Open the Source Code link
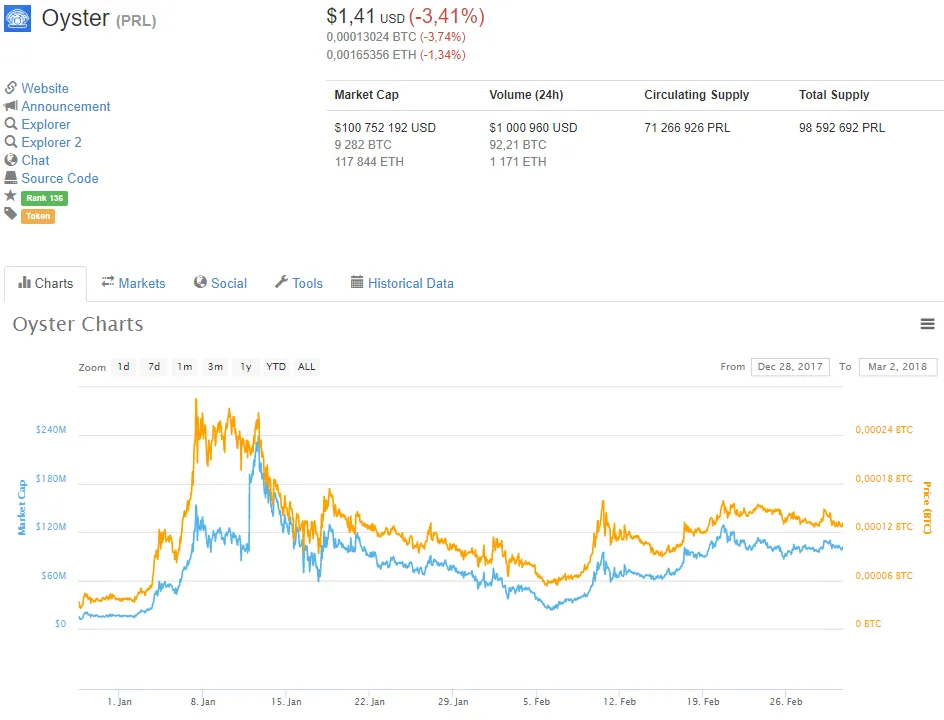Screen dimensions: 944x720 point(60,179)
